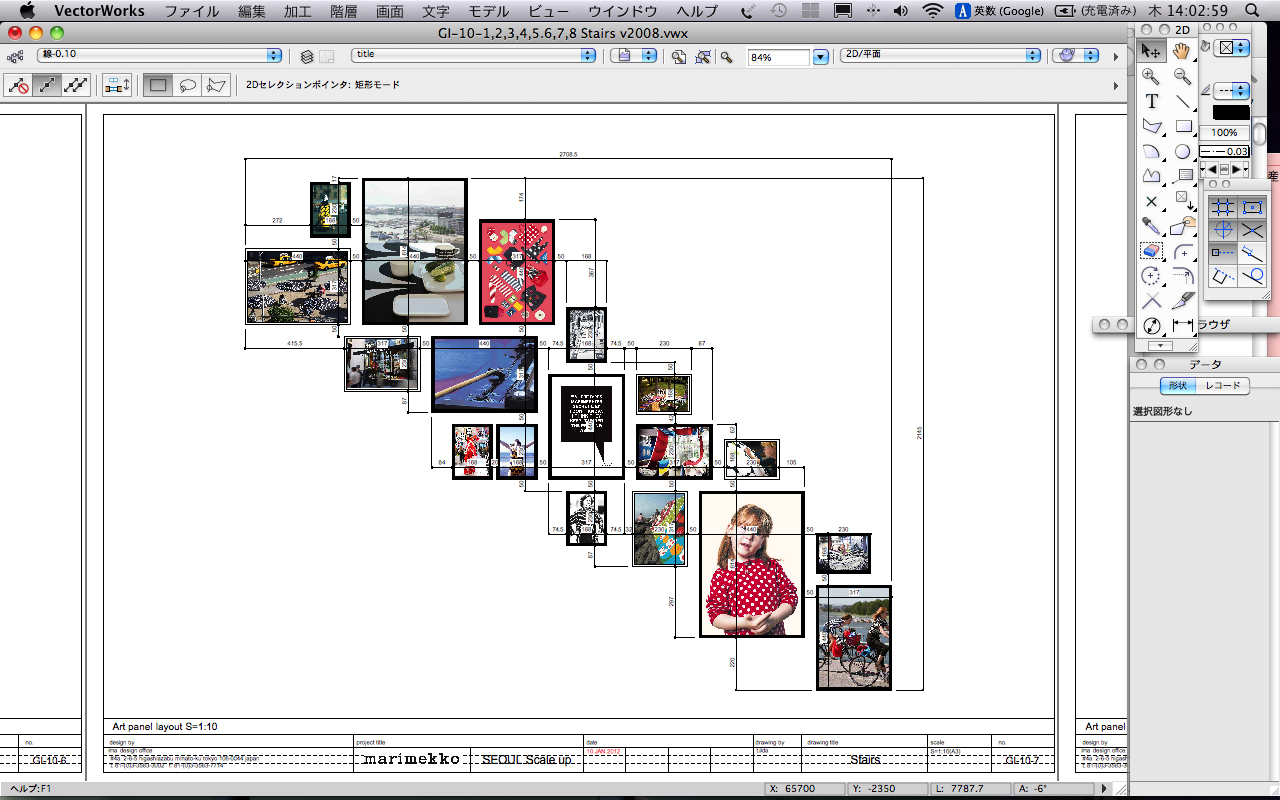Click the Rectangle tool in the palette
The image size is (1280, 800).
(x=1183, y=126)
